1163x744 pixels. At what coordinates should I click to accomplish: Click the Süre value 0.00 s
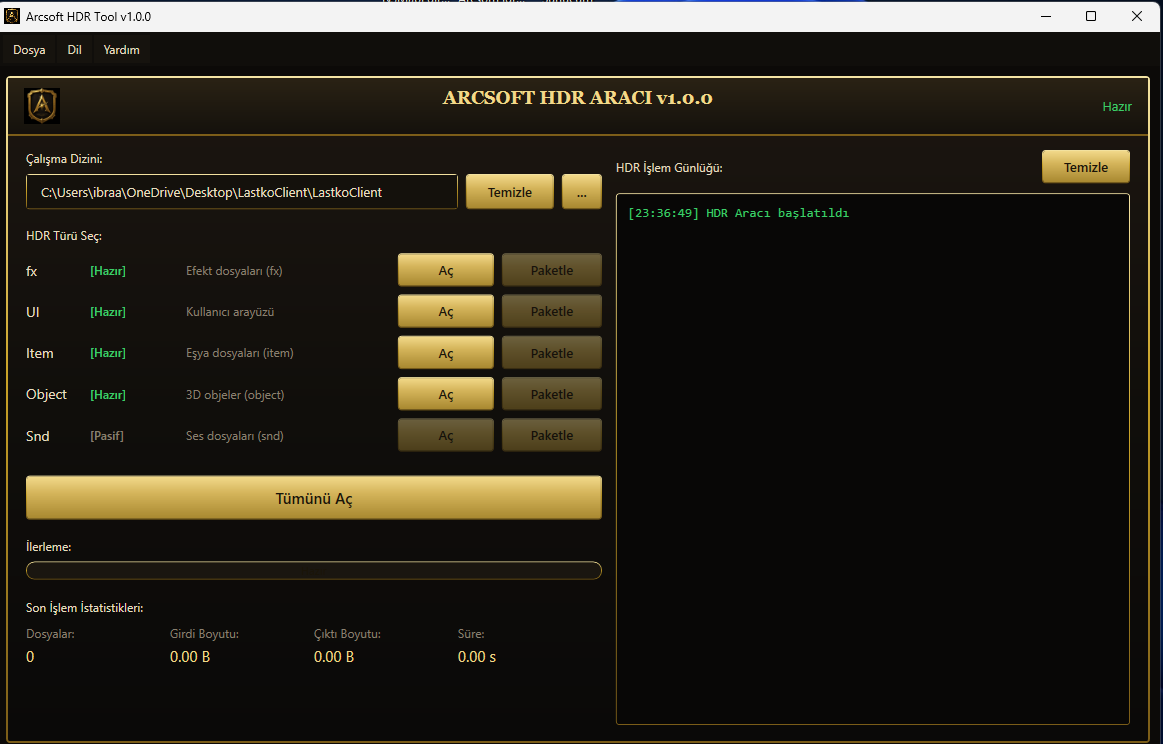point(477,656)
